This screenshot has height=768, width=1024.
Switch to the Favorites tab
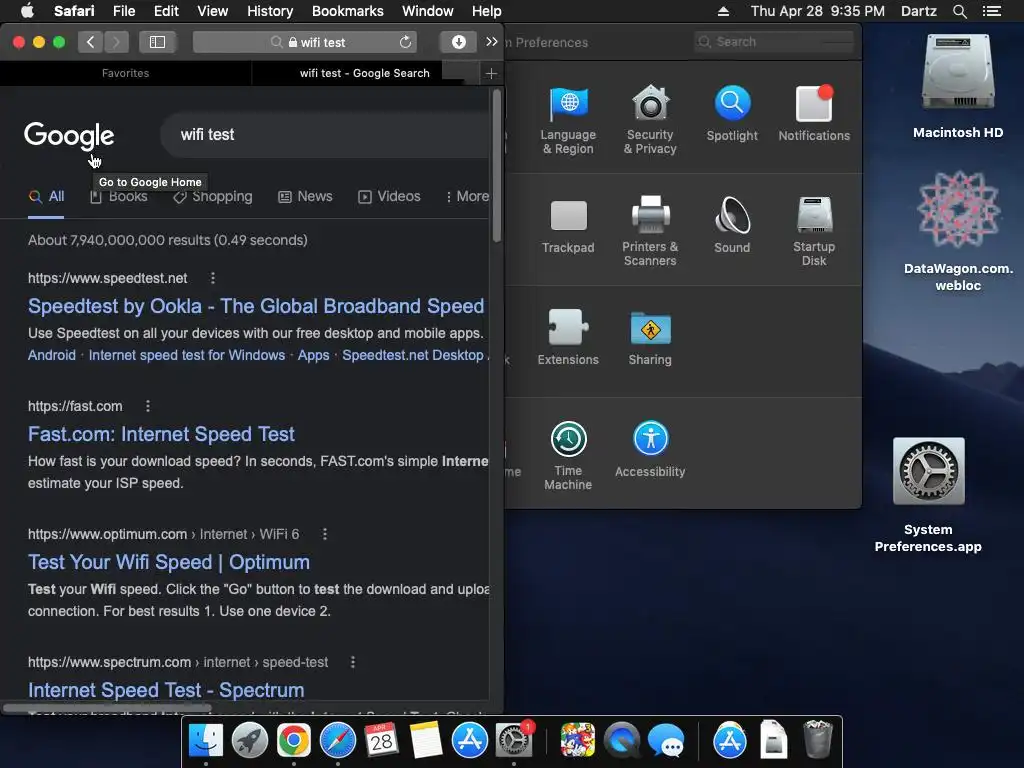[125, 73]
